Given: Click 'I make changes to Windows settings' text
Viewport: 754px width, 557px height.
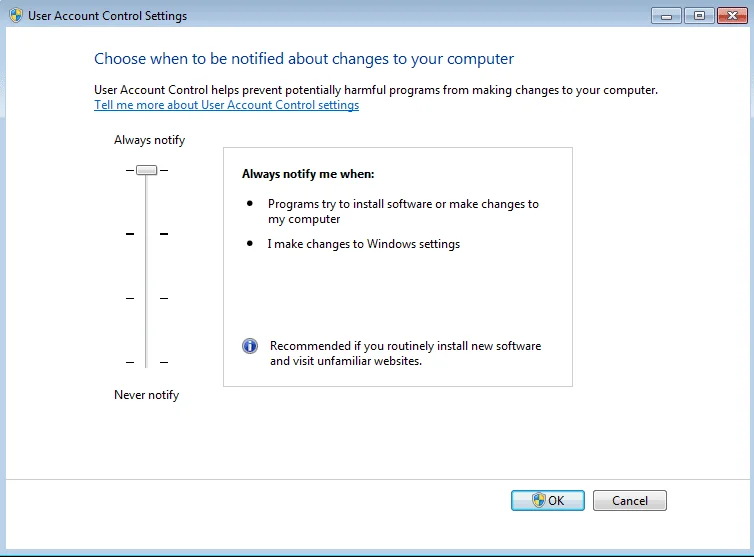Looking at the screenshot, I should (364, 244).
